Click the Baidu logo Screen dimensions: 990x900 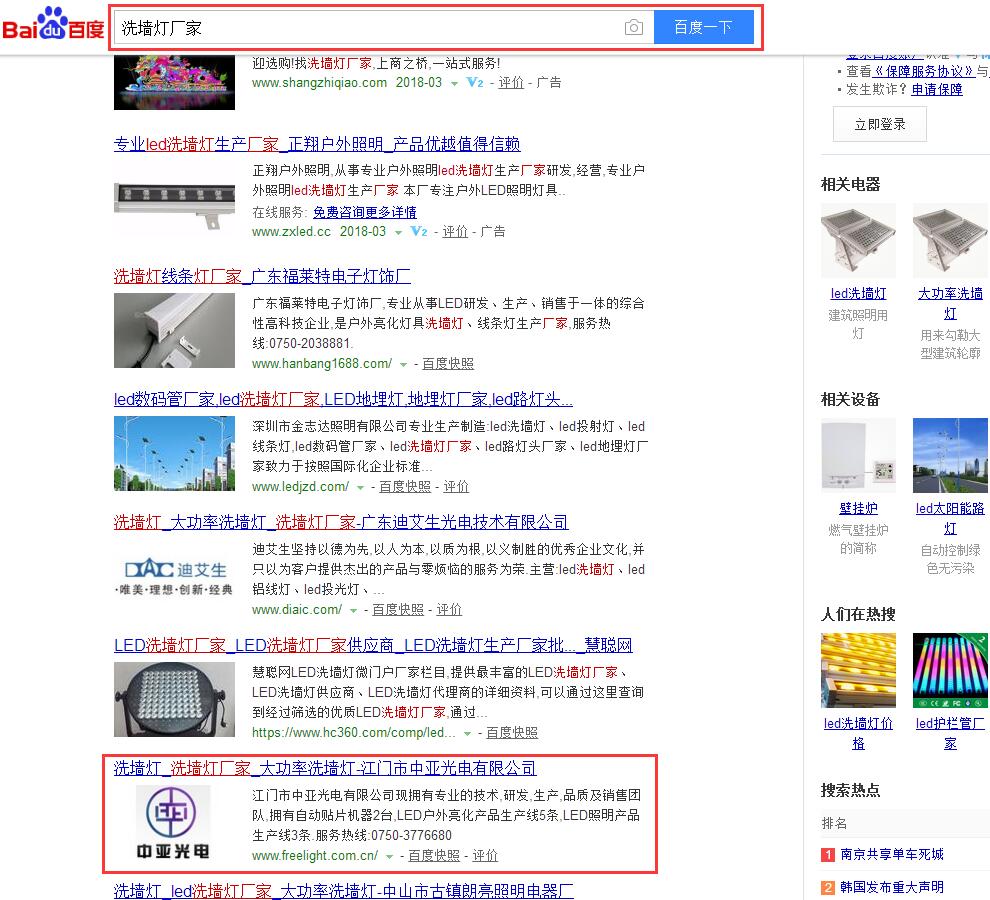click(53, 27)
